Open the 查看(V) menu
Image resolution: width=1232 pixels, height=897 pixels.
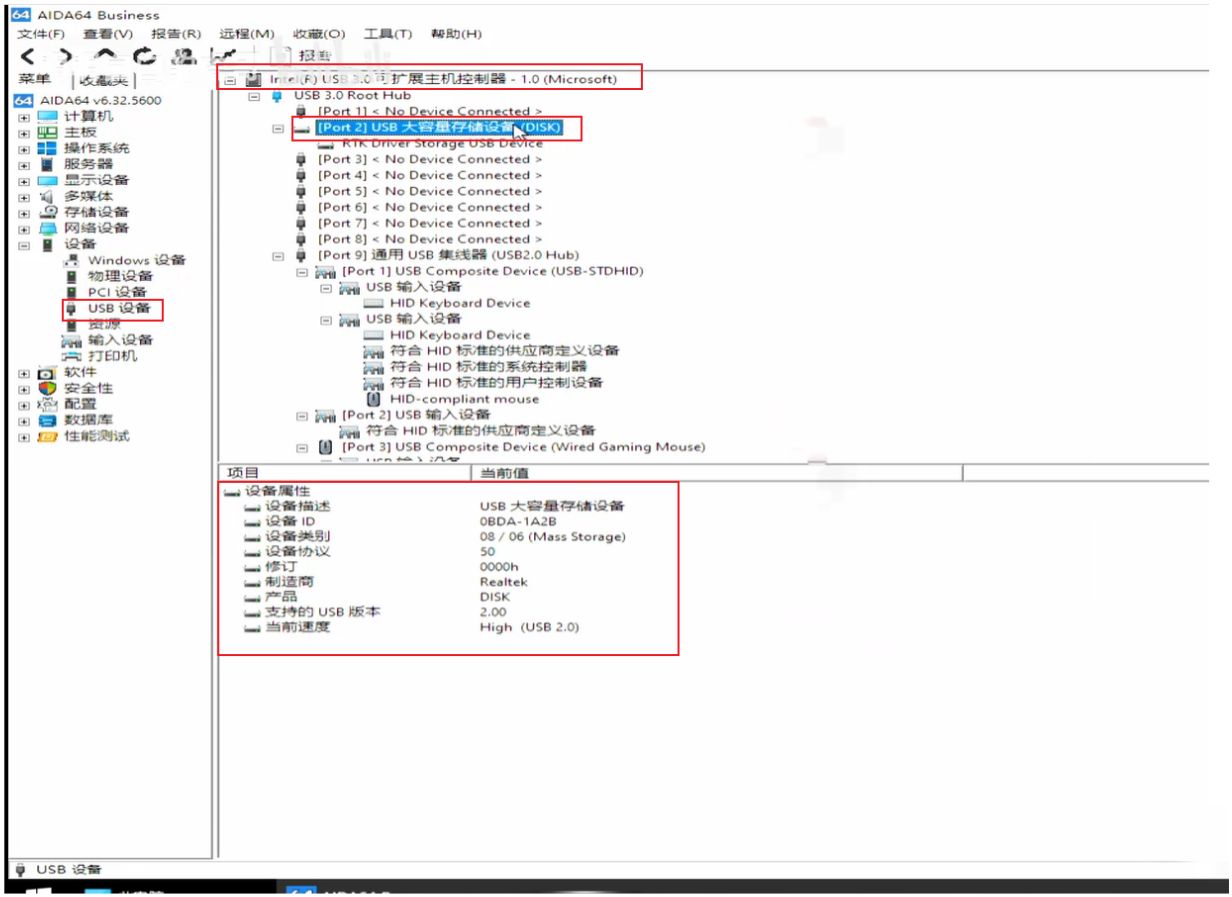(108, 34)
